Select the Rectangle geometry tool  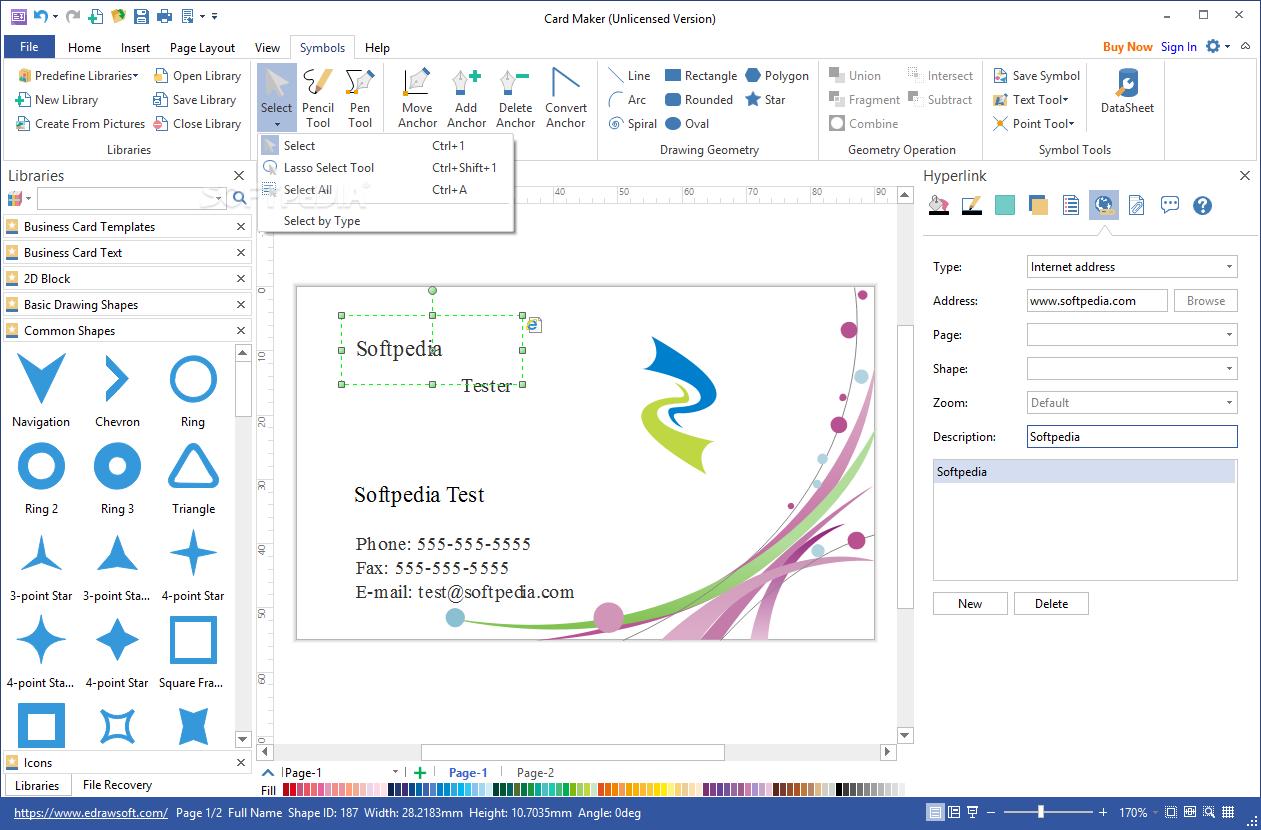701,76
